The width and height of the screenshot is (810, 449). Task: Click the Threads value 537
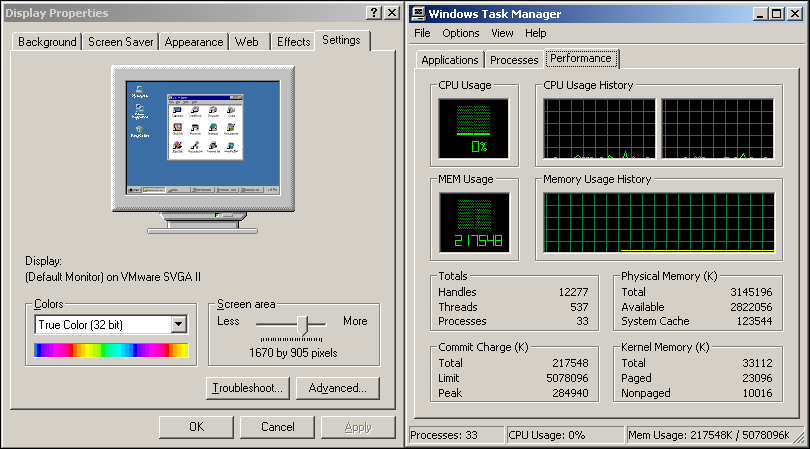click(x=579, y=307)
